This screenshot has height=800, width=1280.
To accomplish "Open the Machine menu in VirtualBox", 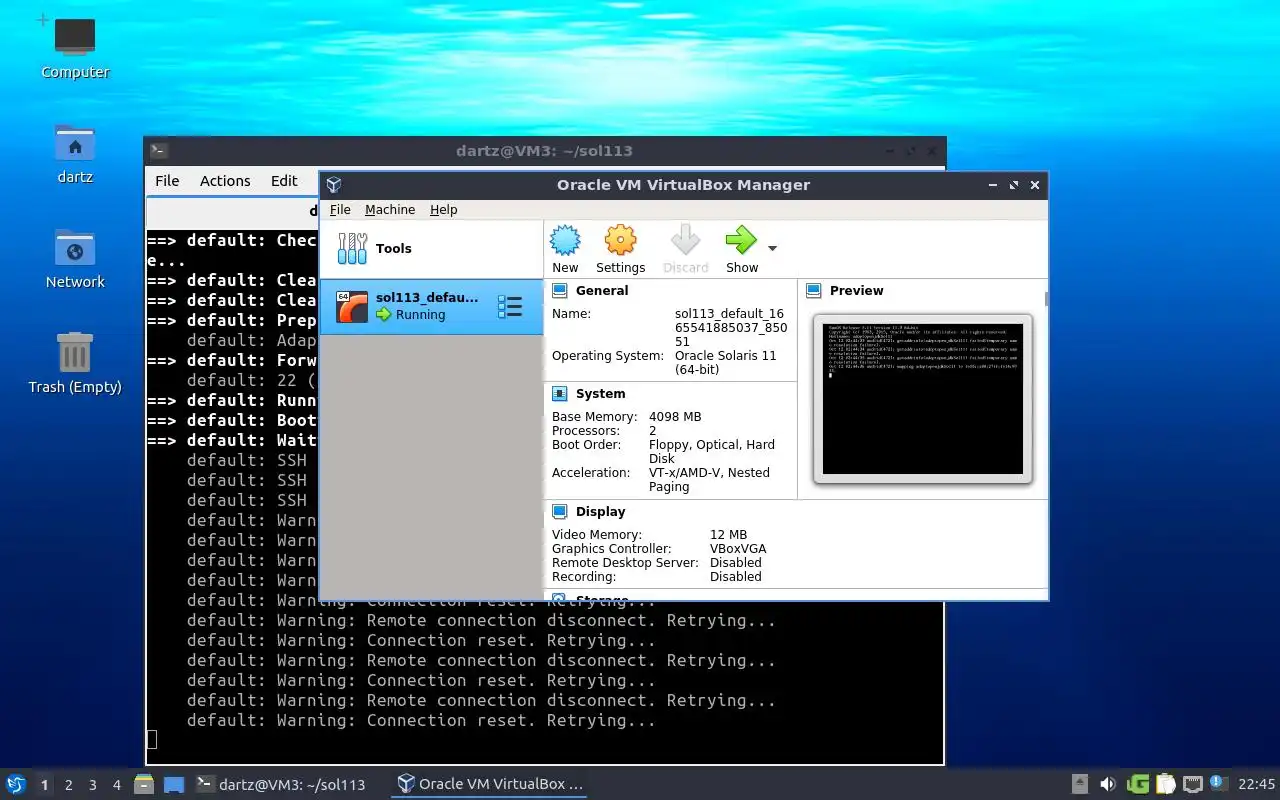I will (x=390, y=210).
